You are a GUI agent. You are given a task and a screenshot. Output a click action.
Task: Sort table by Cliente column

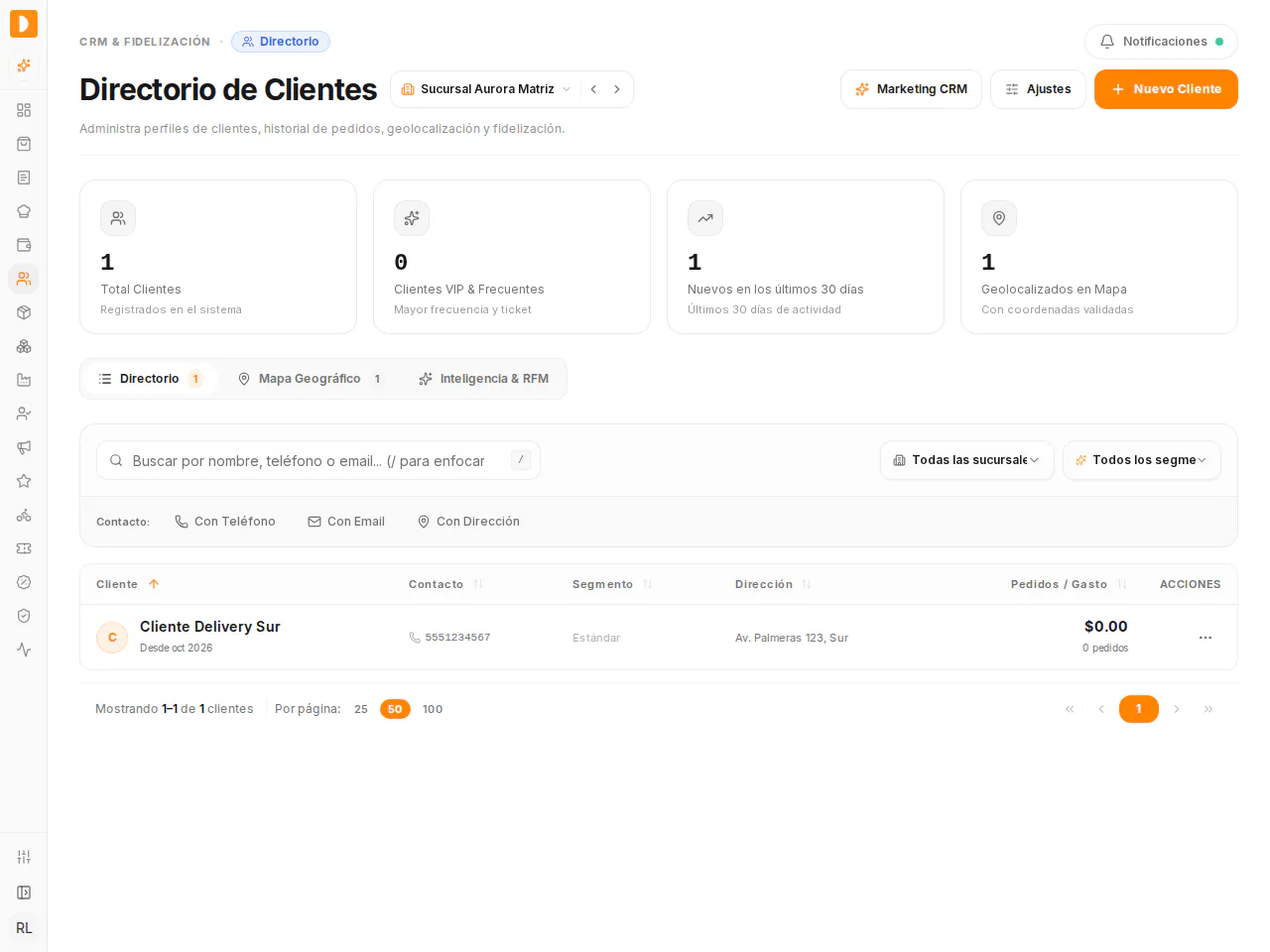click(x=128, y=584)
